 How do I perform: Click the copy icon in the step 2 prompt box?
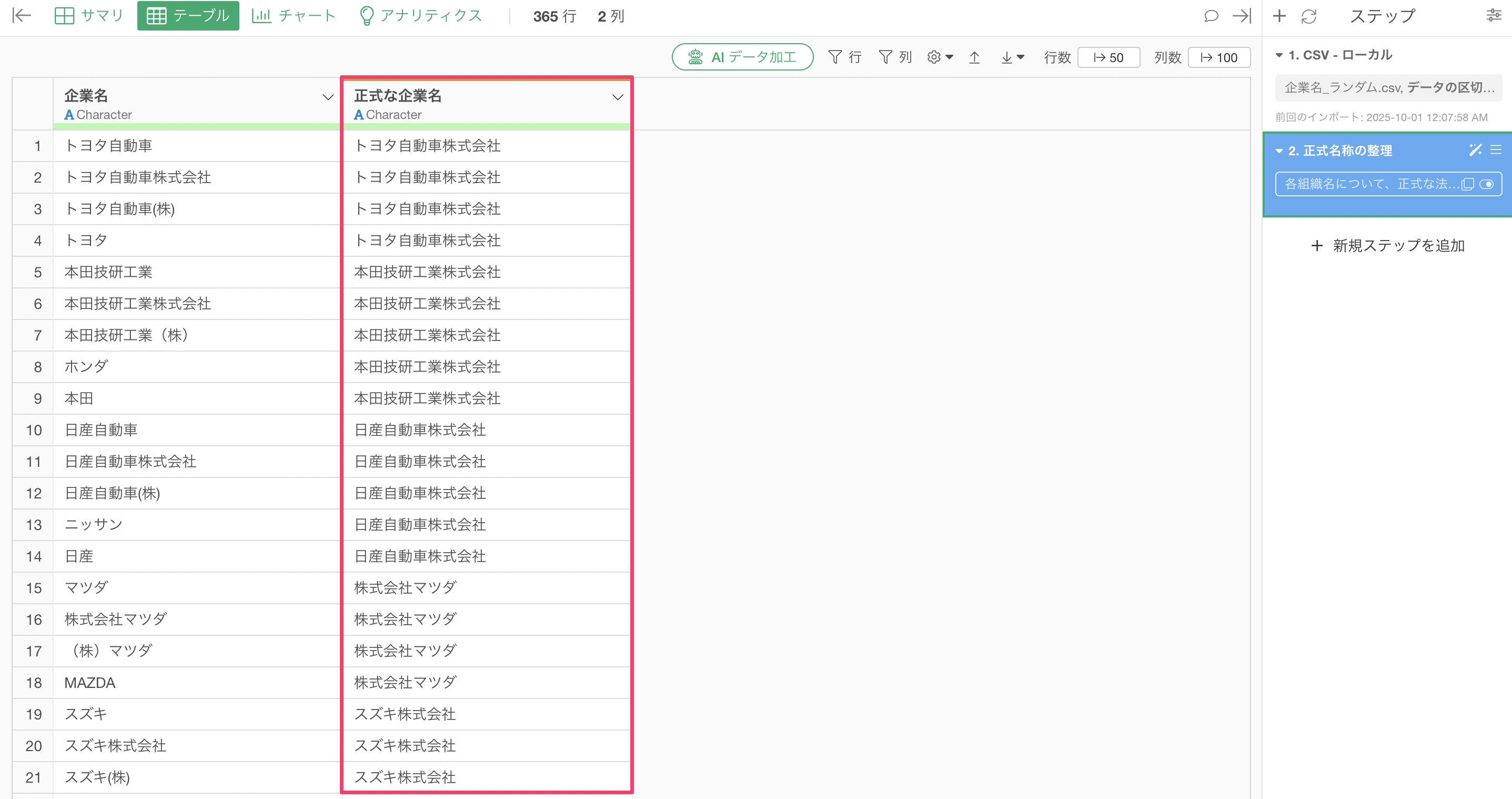pos(1467,184)
